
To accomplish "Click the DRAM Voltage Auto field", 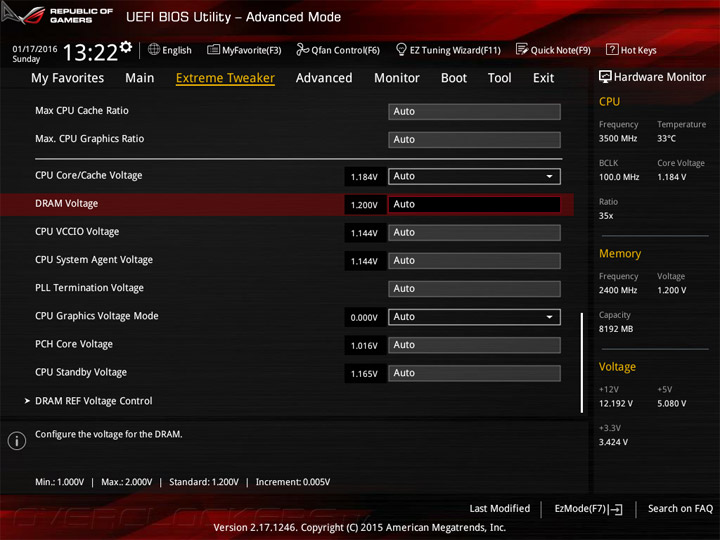I will (474, 204).
